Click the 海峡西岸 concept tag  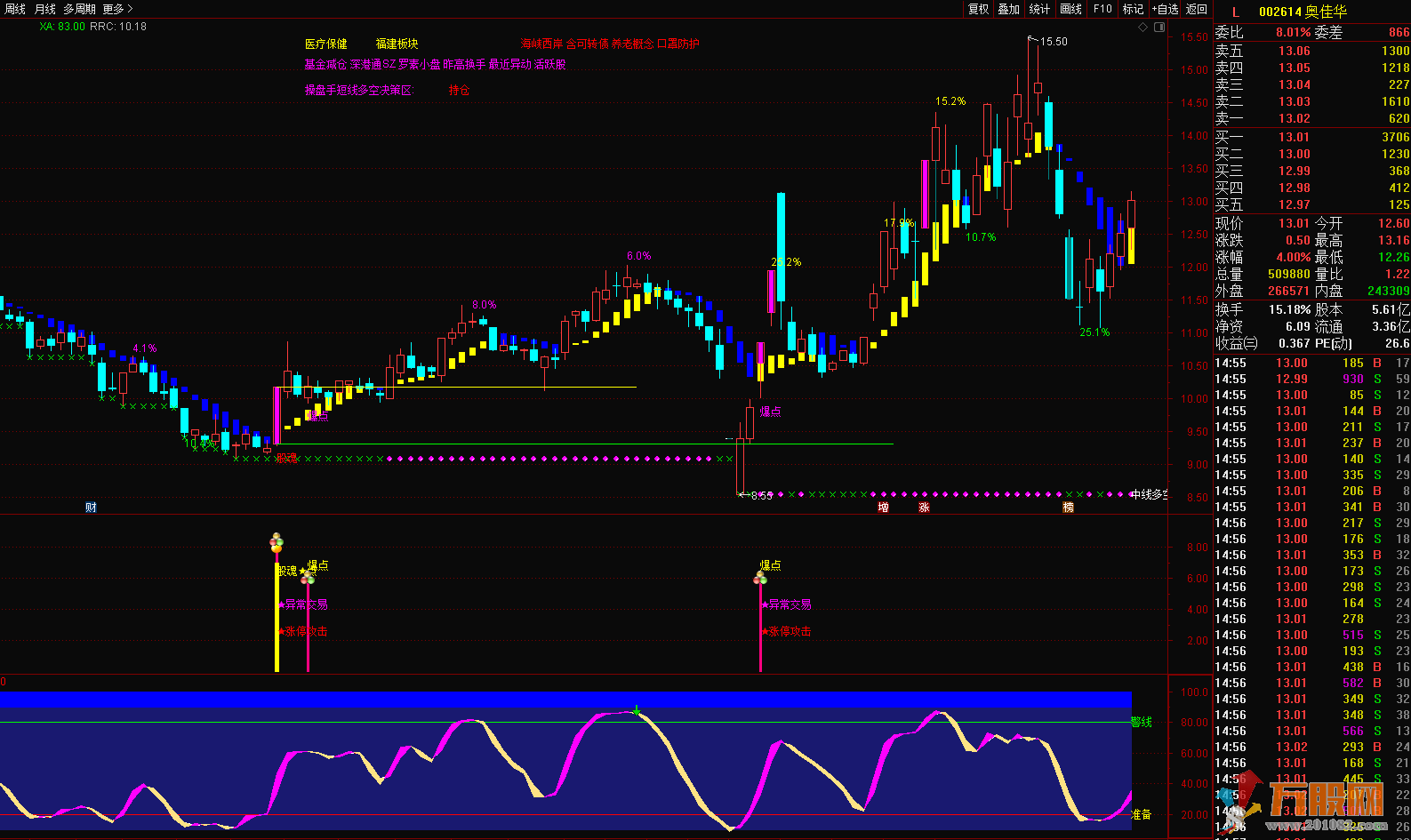click(541, 44)
